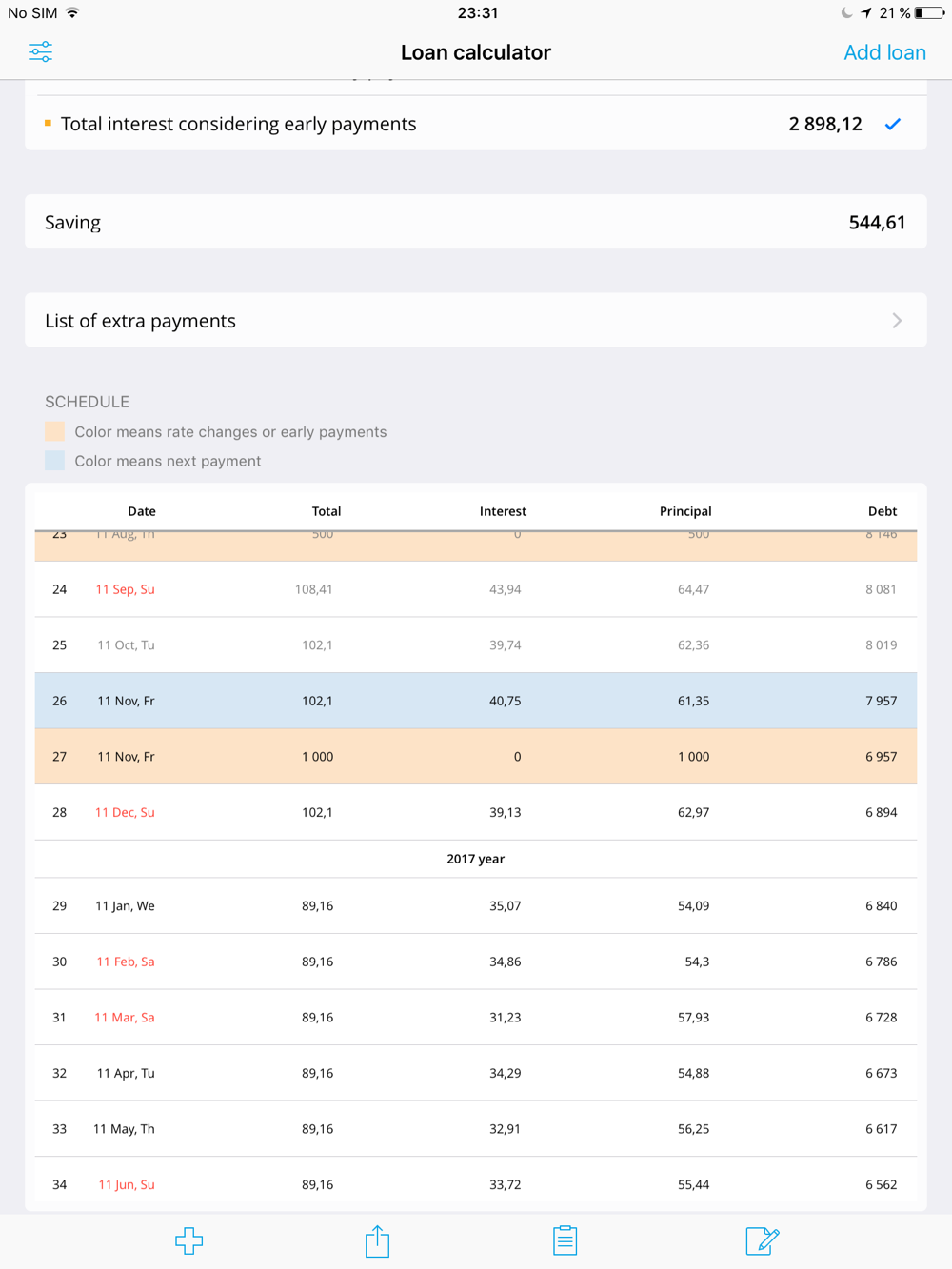The width and height of the screenshot is (952, 1269).
Task: Tap the share export icon
Action: 377,1240
